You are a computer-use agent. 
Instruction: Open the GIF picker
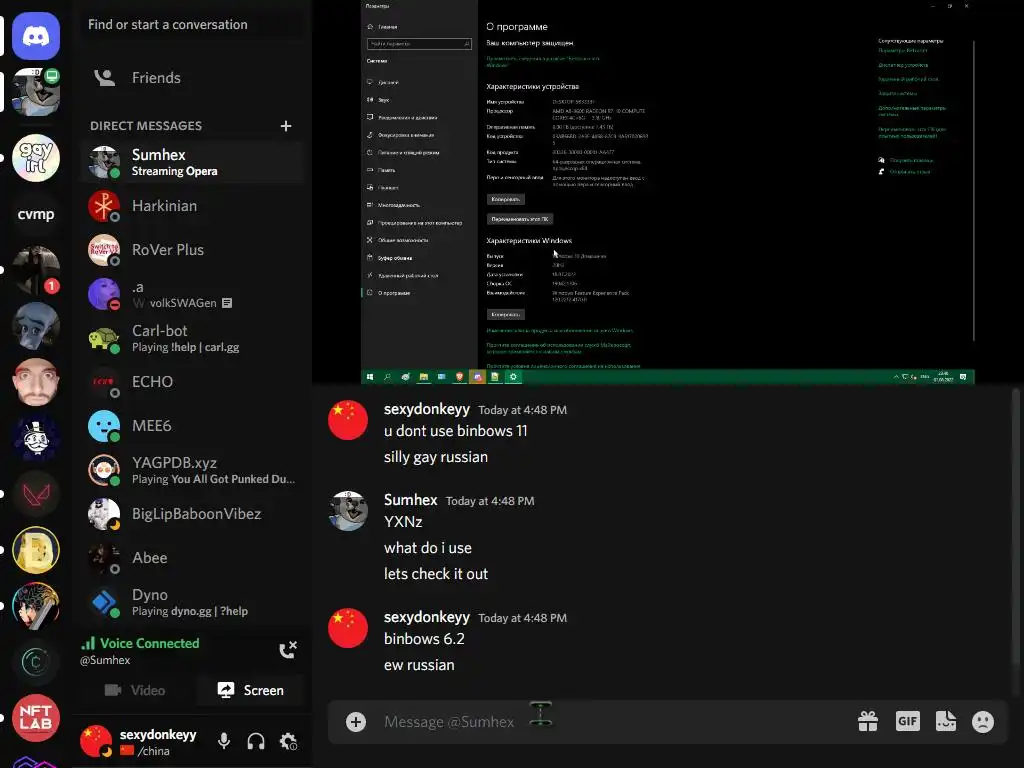[x=908, y=722]
